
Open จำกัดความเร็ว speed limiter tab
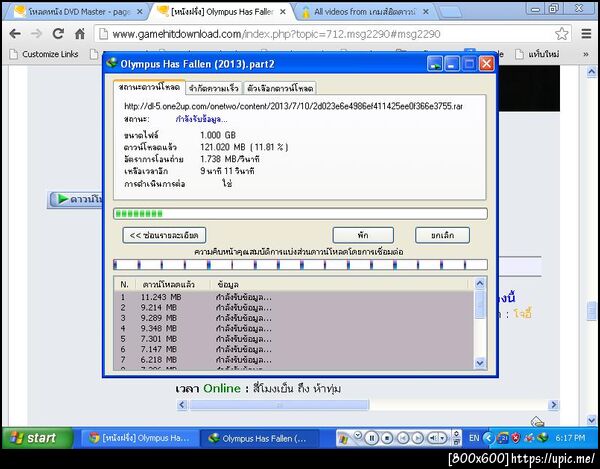click(214, 88)
